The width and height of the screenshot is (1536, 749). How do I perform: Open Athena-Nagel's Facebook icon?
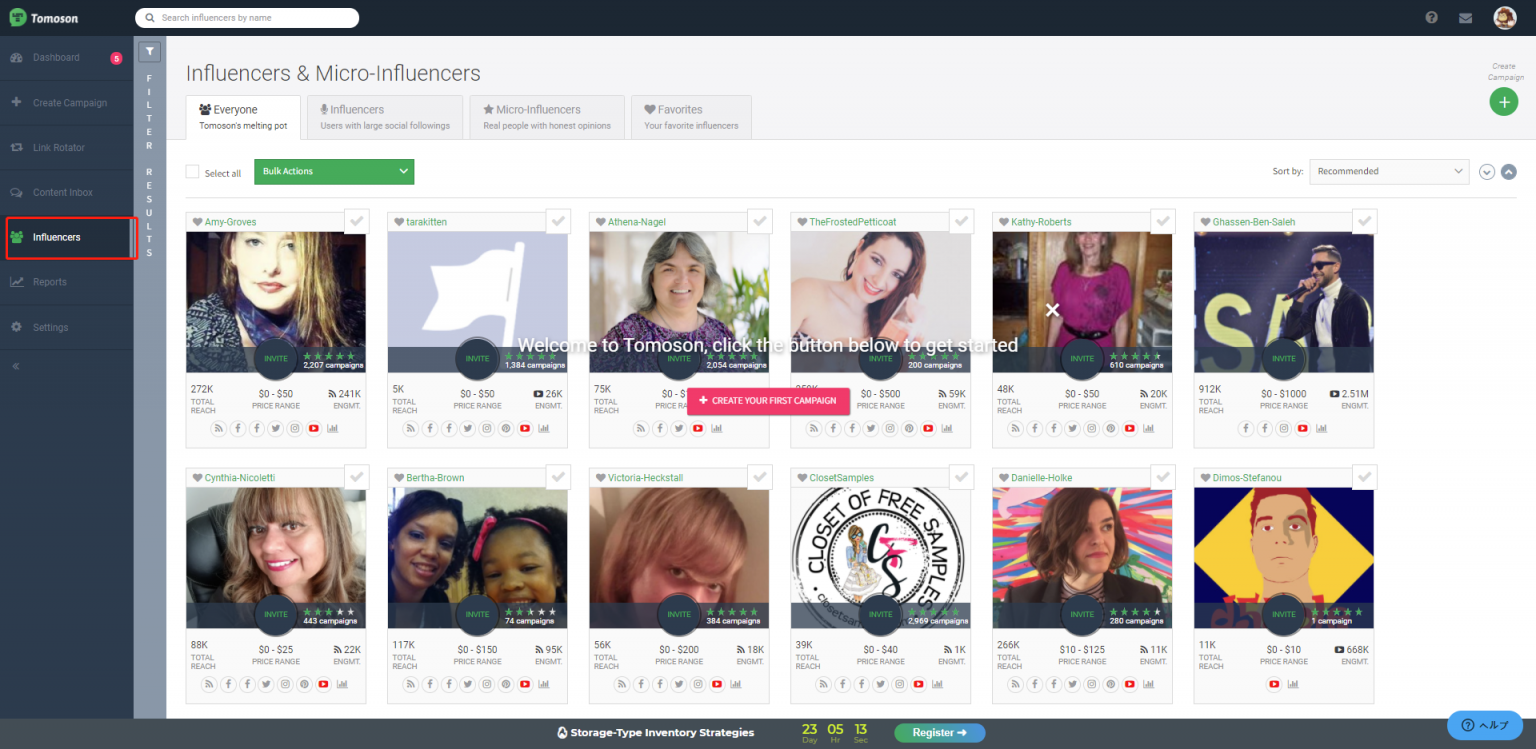pos(660,428)
